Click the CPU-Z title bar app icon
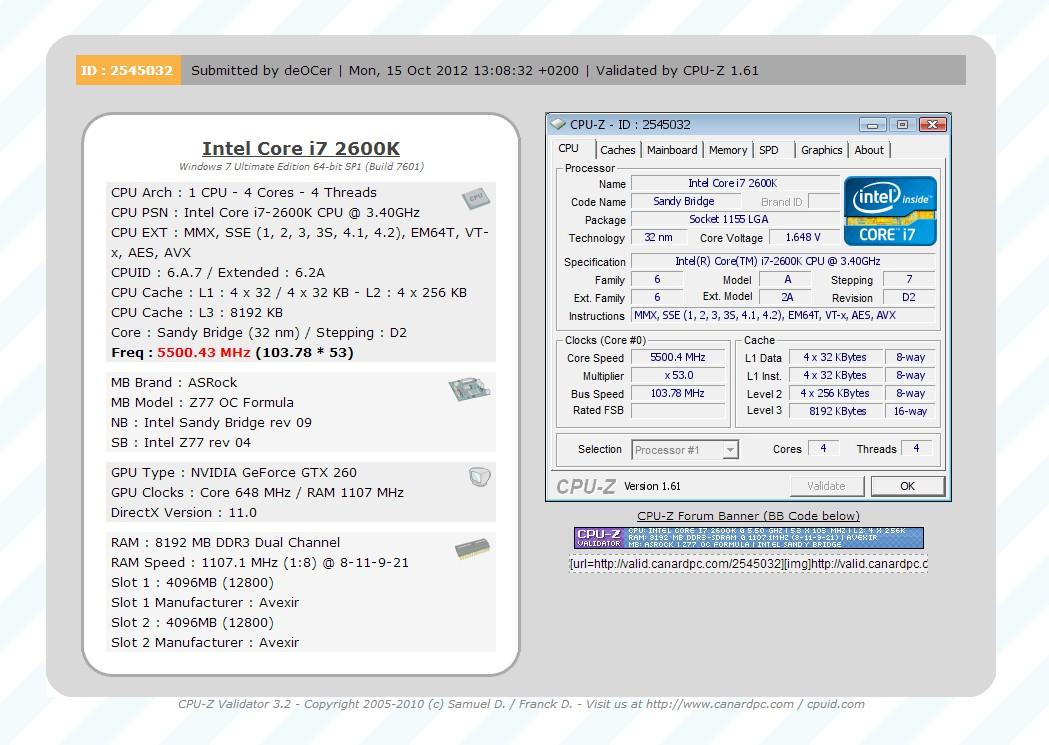Viewport: 1049px width, 745px height. click(557, 124)
